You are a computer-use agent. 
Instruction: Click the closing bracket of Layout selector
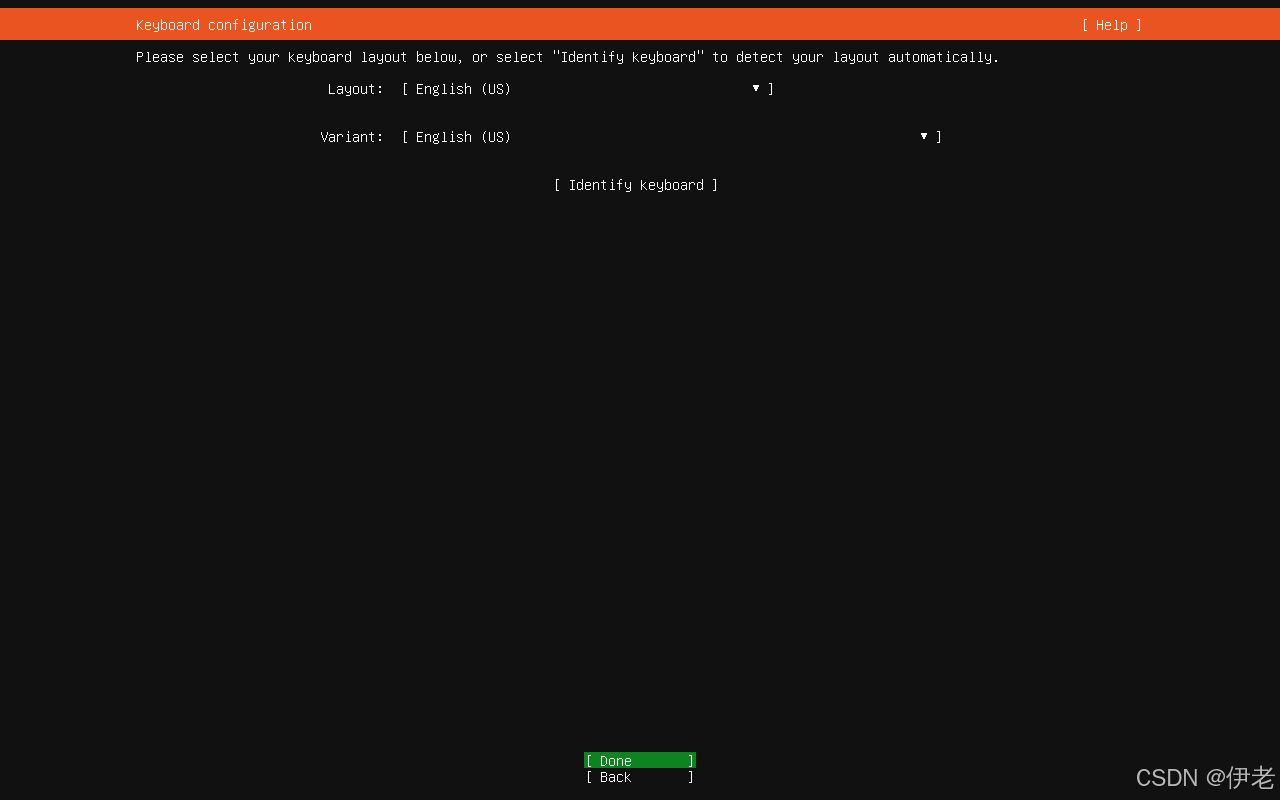tap(771, 89)
